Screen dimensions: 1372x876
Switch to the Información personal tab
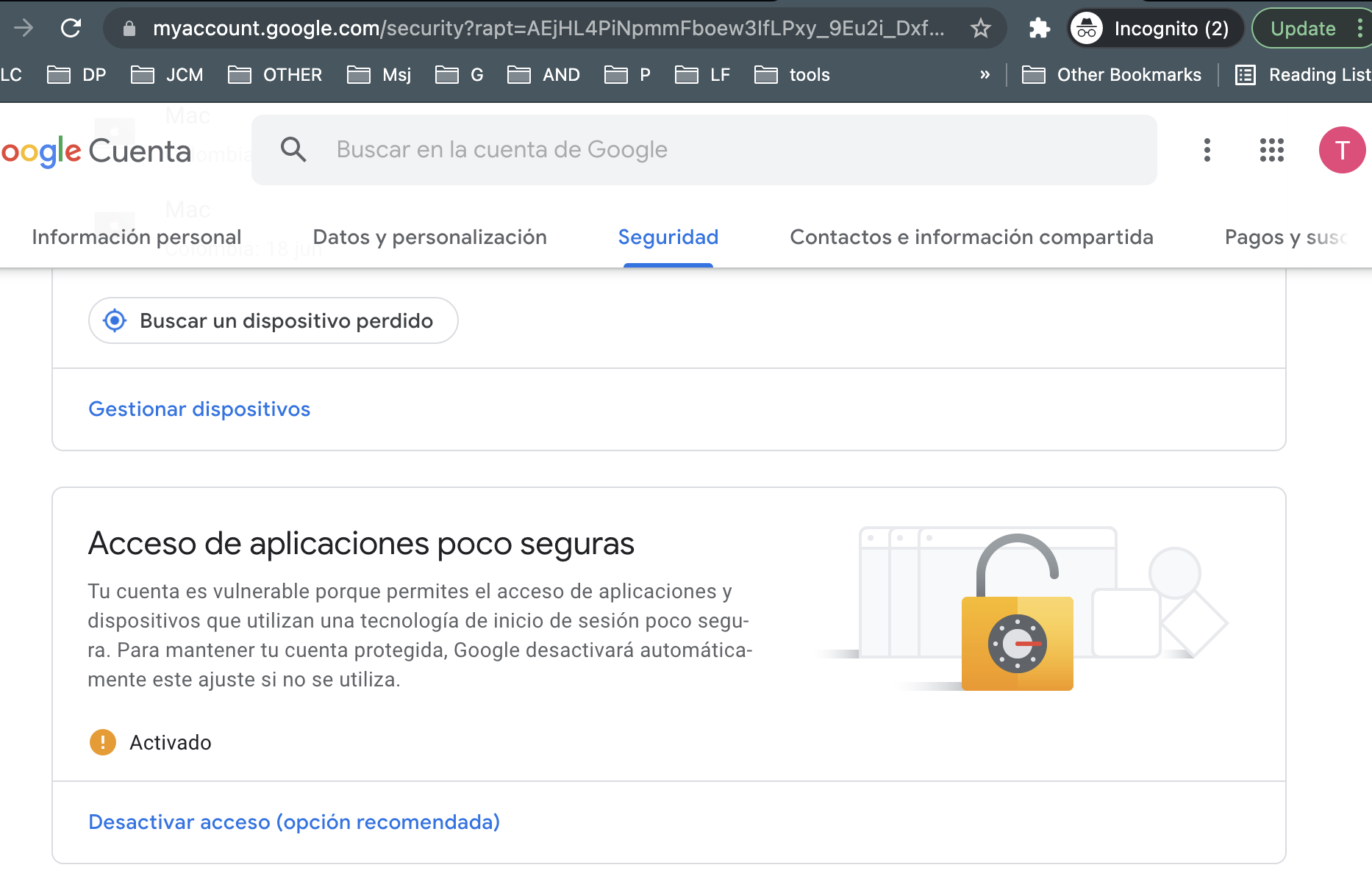[x=137, y=237]
